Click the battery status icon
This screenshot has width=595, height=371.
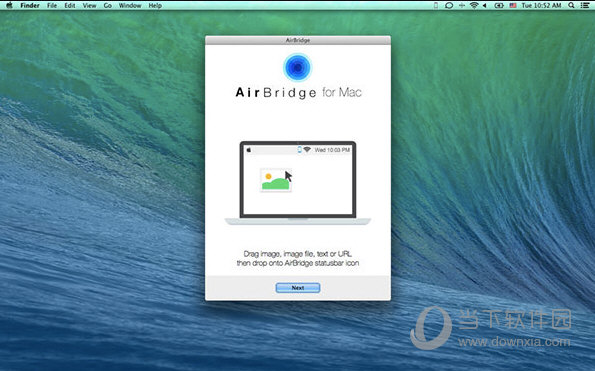(499, 5)
